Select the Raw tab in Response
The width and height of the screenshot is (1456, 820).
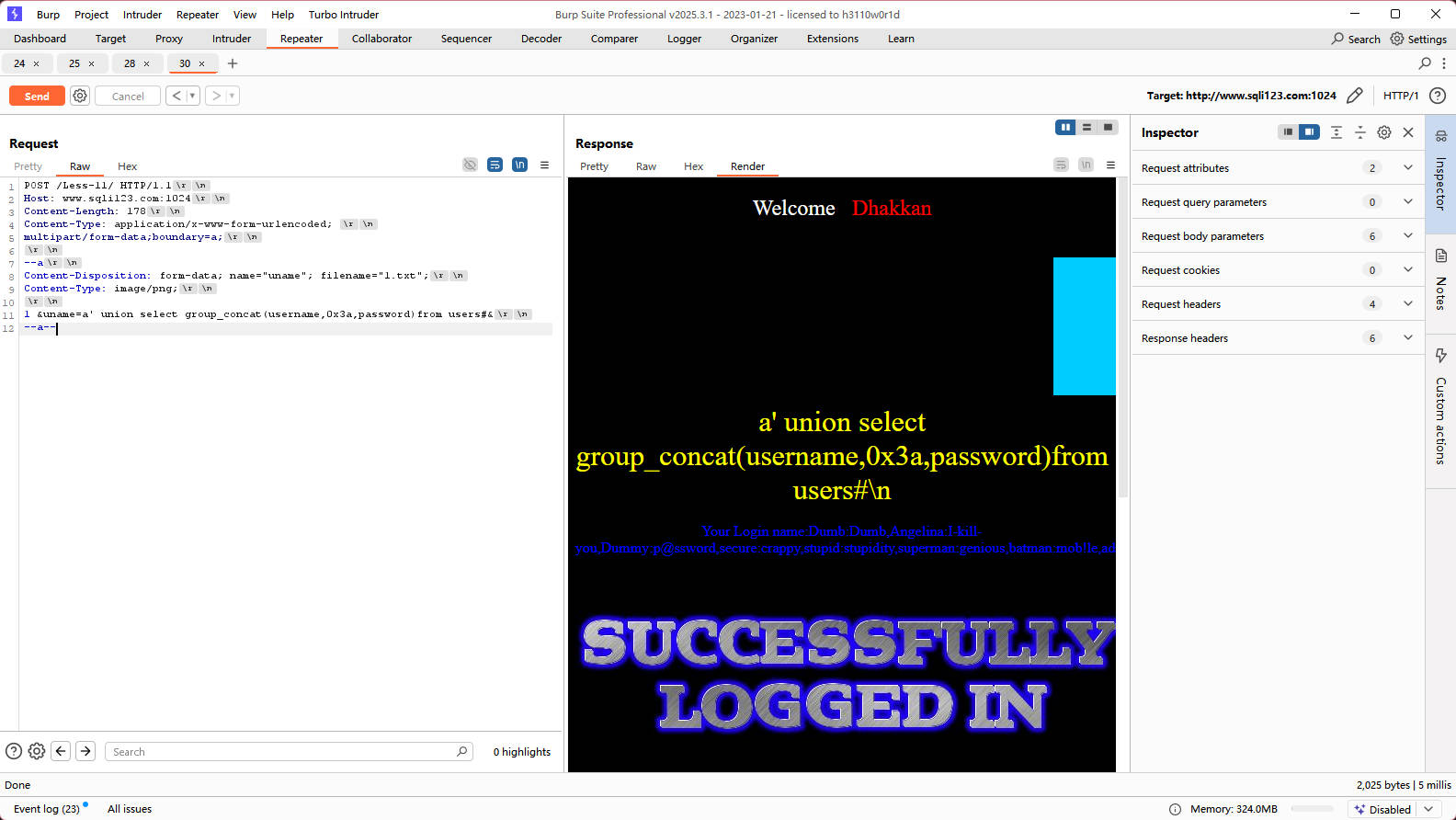pyautogui.click(x=646, y=166)
